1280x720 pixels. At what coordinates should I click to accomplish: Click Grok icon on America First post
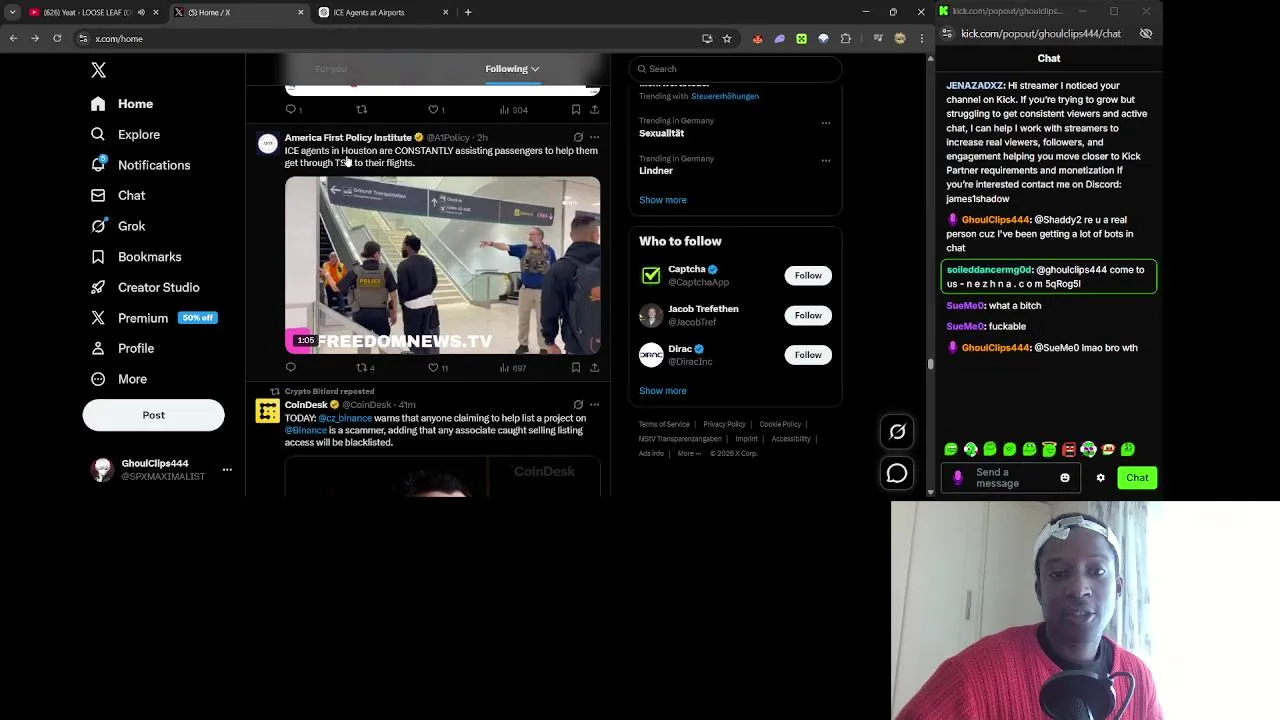(x=578, y=137)
